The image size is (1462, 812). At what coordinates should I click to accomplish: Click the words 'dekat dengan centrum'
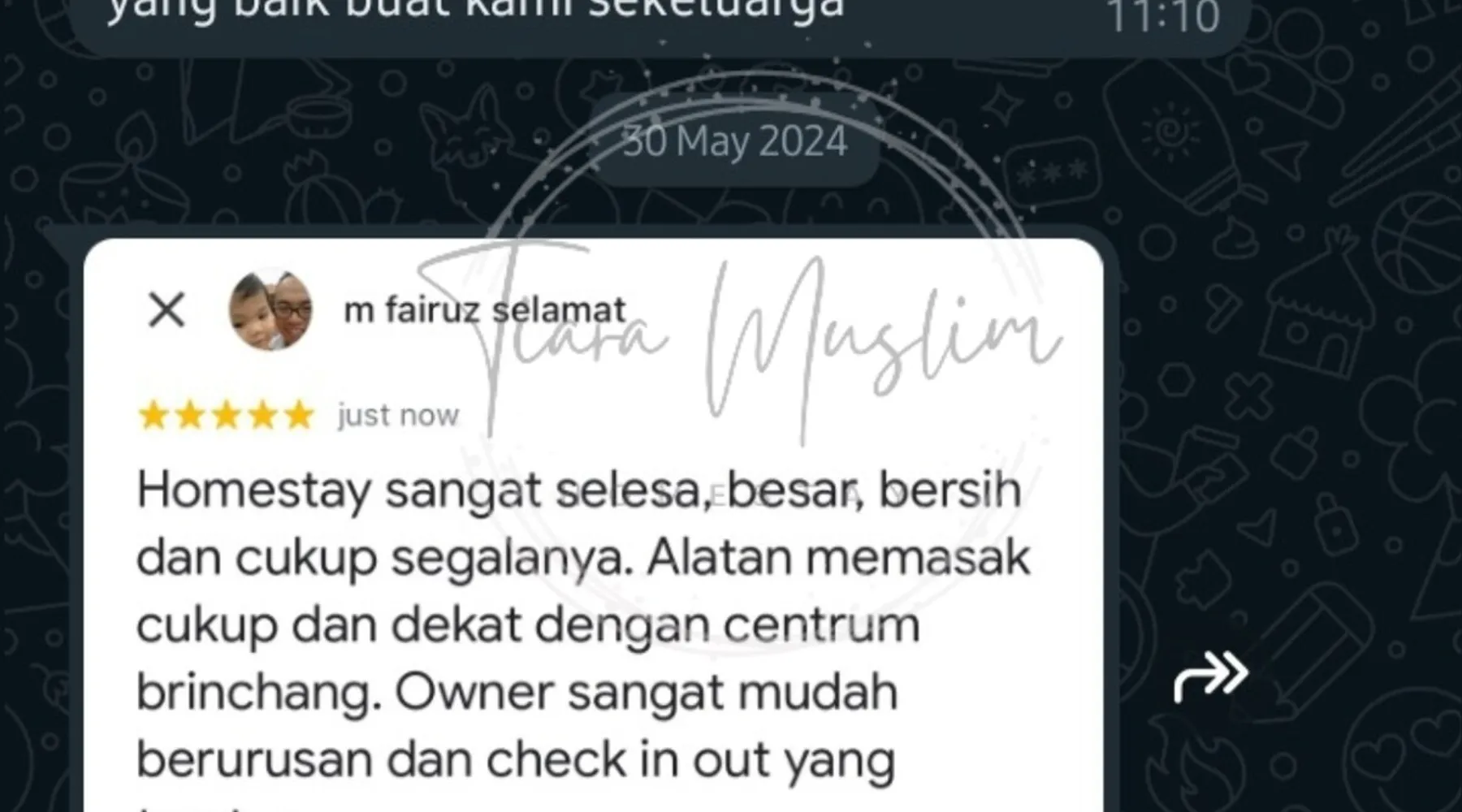pyautogui.click(x=655, y=626)
